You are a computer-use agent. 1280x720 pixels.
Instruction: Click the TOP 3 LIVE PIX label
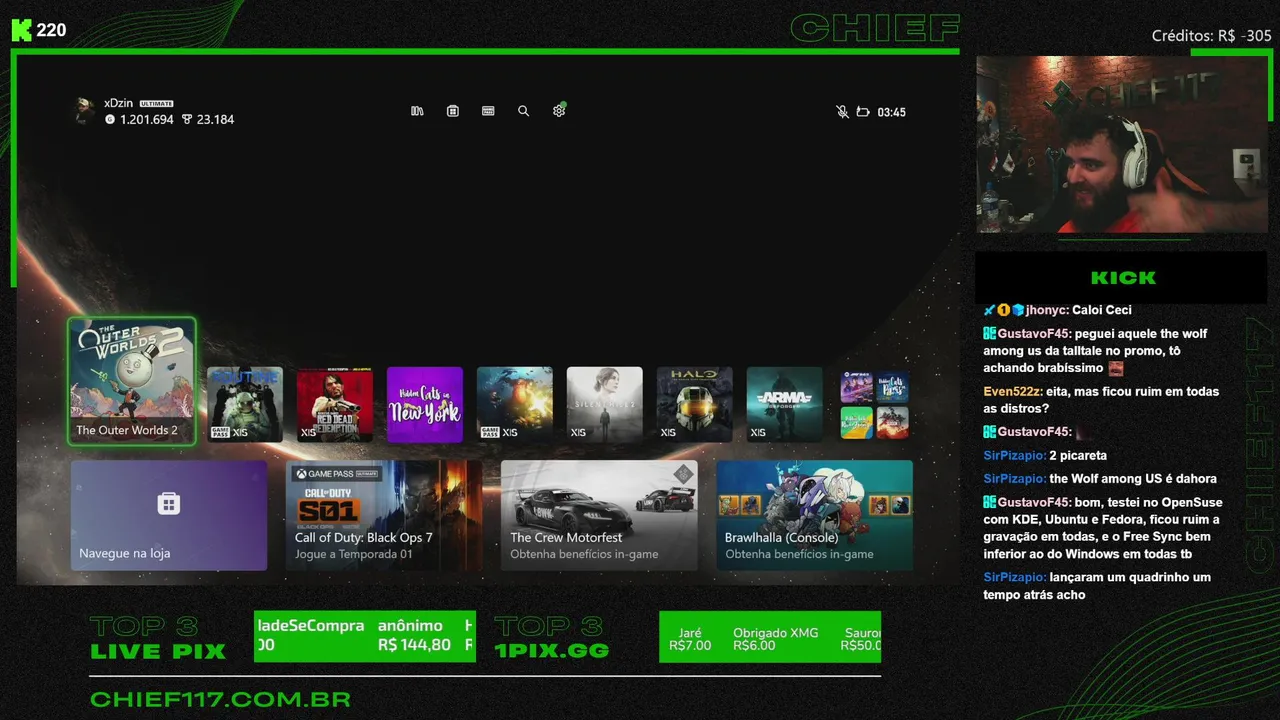[158, 638]
